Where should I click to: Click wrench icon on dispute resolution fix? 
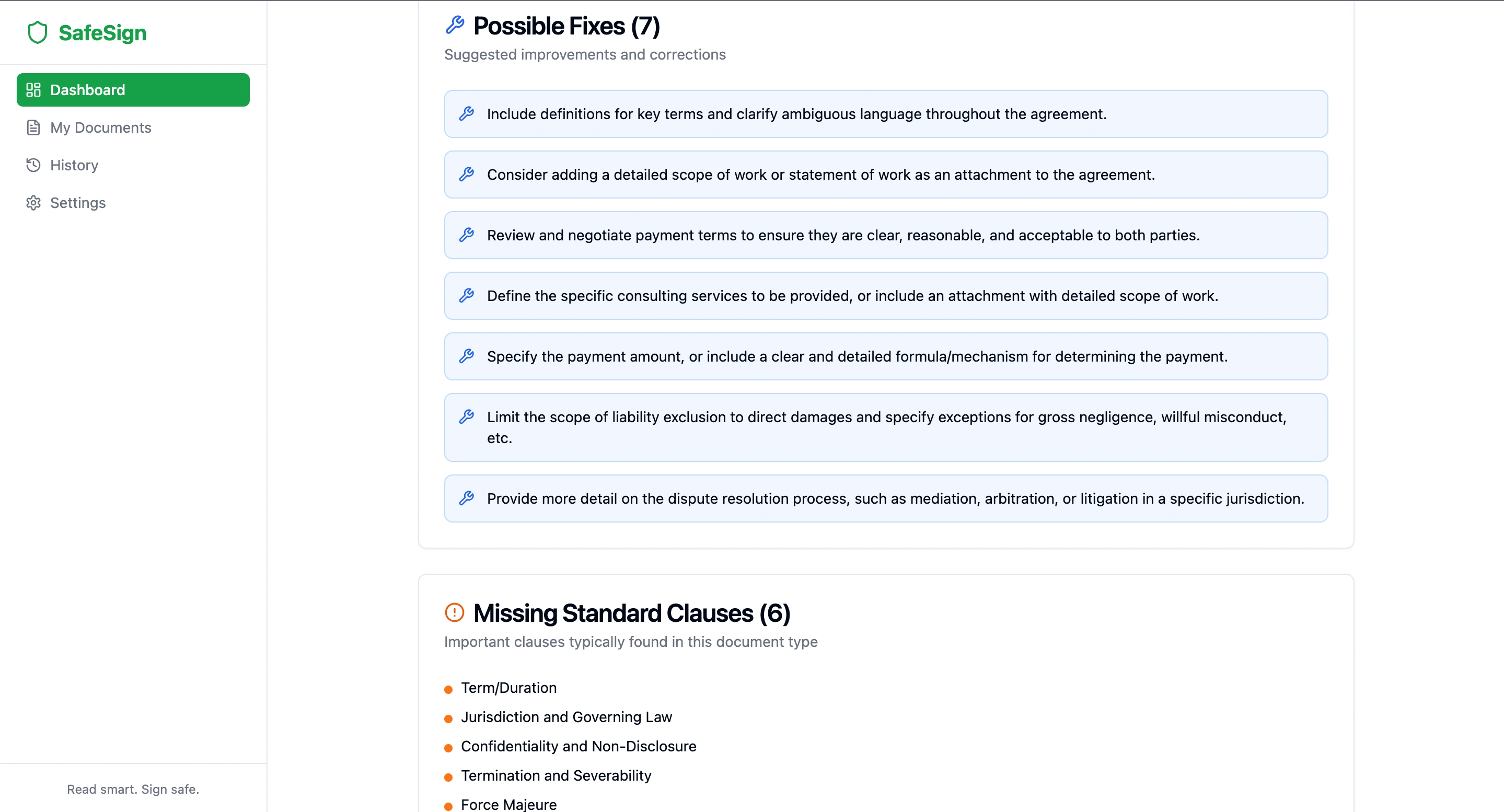pos(467,498)
